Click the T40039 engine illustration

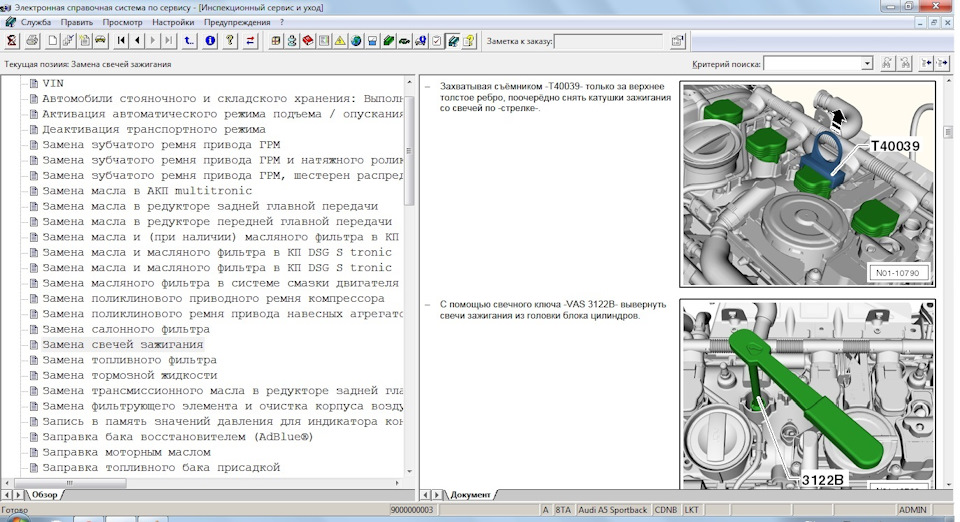pyautogui.click(x=808, y=184)
